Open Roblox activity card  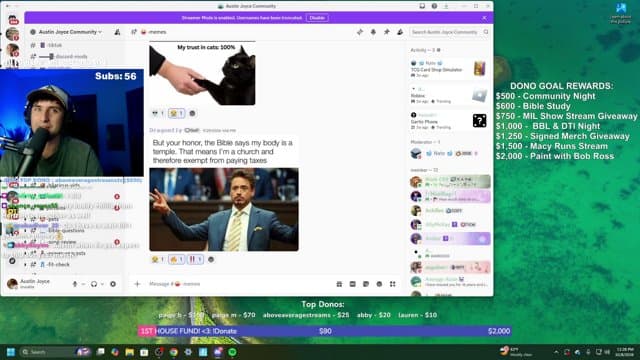click(x=449, y=96)
